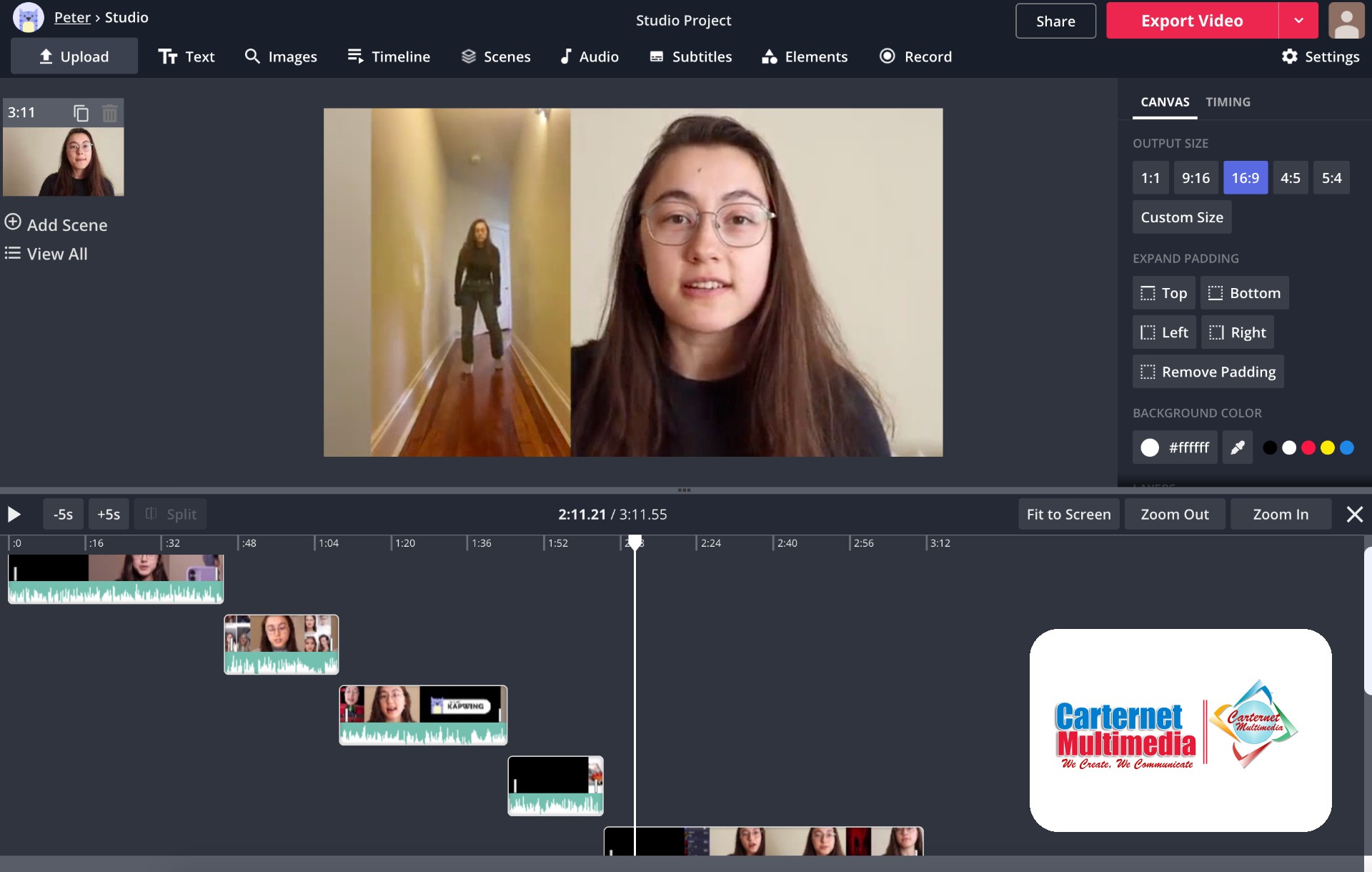Open the Subtitles tool
The image size is (1372, 872).
click(691, 56)
